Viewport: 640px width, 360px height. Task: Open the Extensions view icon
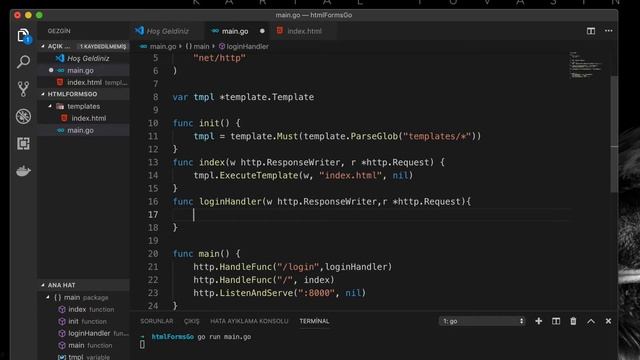click(23, 144)
